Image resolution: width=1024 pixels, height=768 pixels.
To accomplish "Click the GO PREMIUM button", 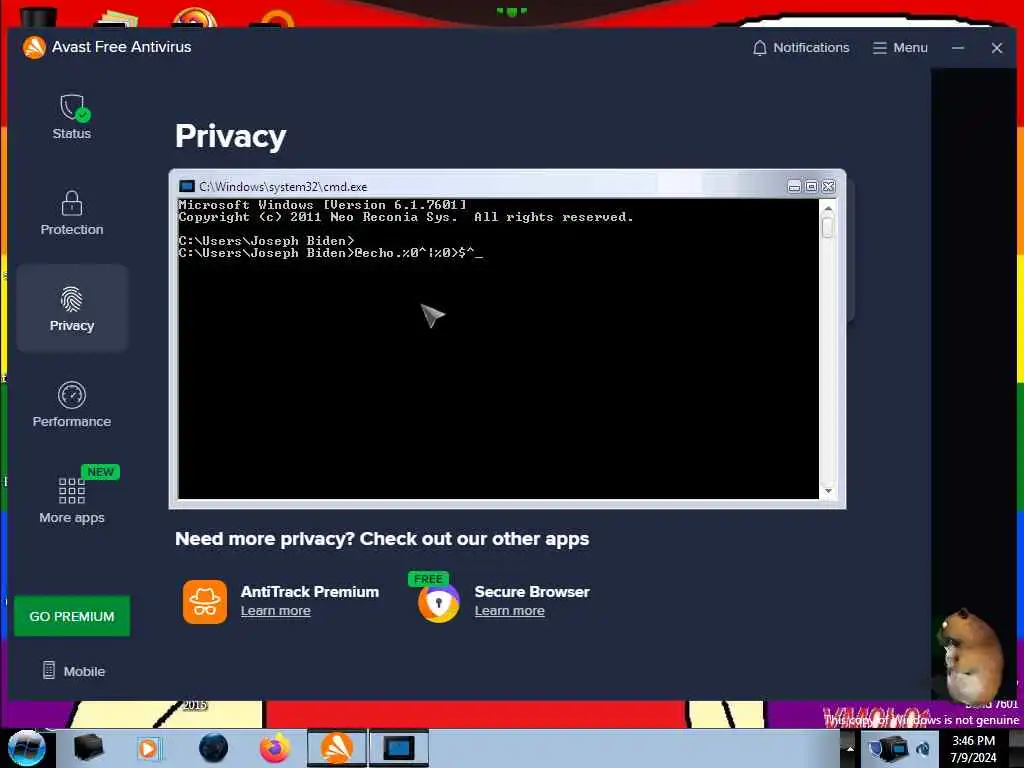I will (x=72, y=616).
